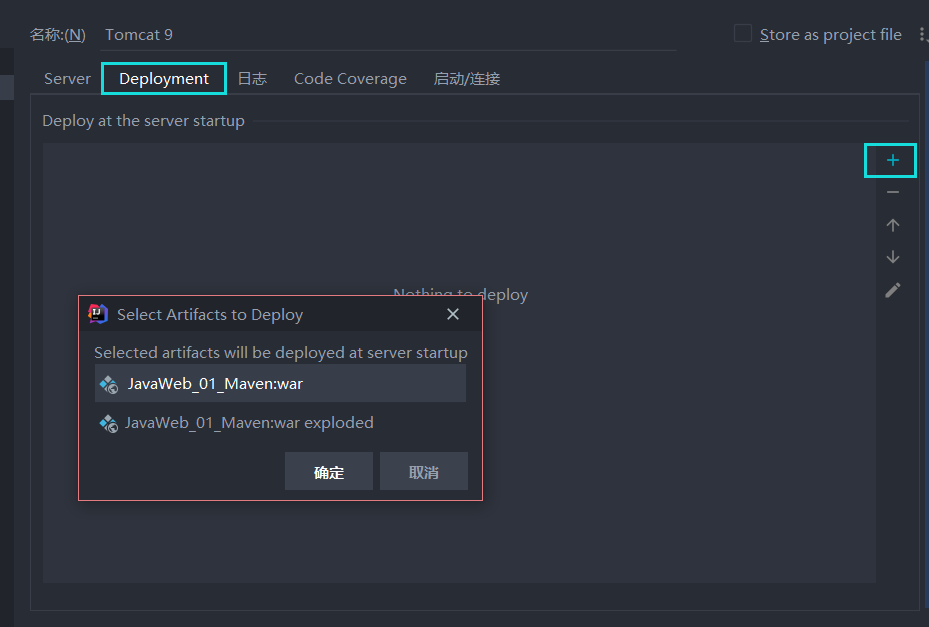Click the minus icon to remove deployment item
Image resolution: width=929 pixels, height=627 pixels.
pos(892,192)
